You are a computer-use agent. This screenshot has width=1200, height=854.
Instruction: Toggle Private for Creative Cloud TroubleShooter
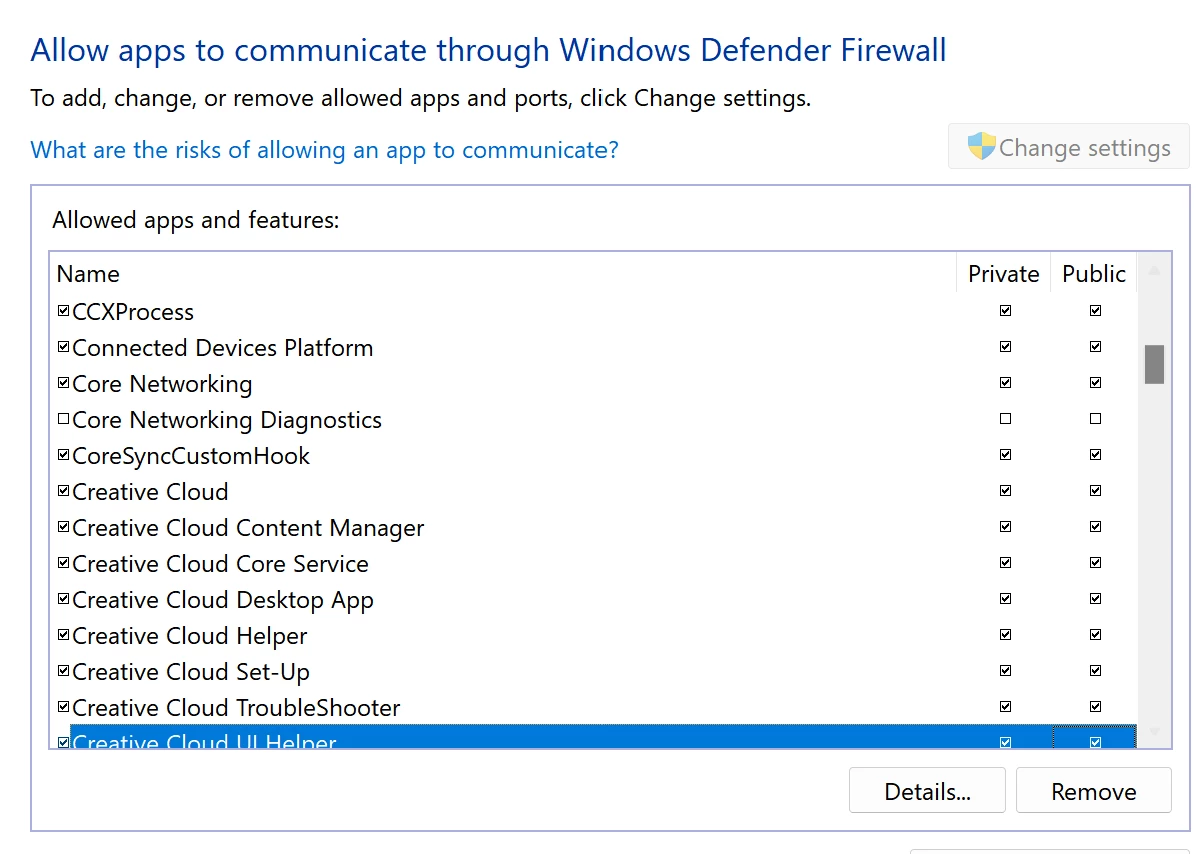[x=1005, y=707]
